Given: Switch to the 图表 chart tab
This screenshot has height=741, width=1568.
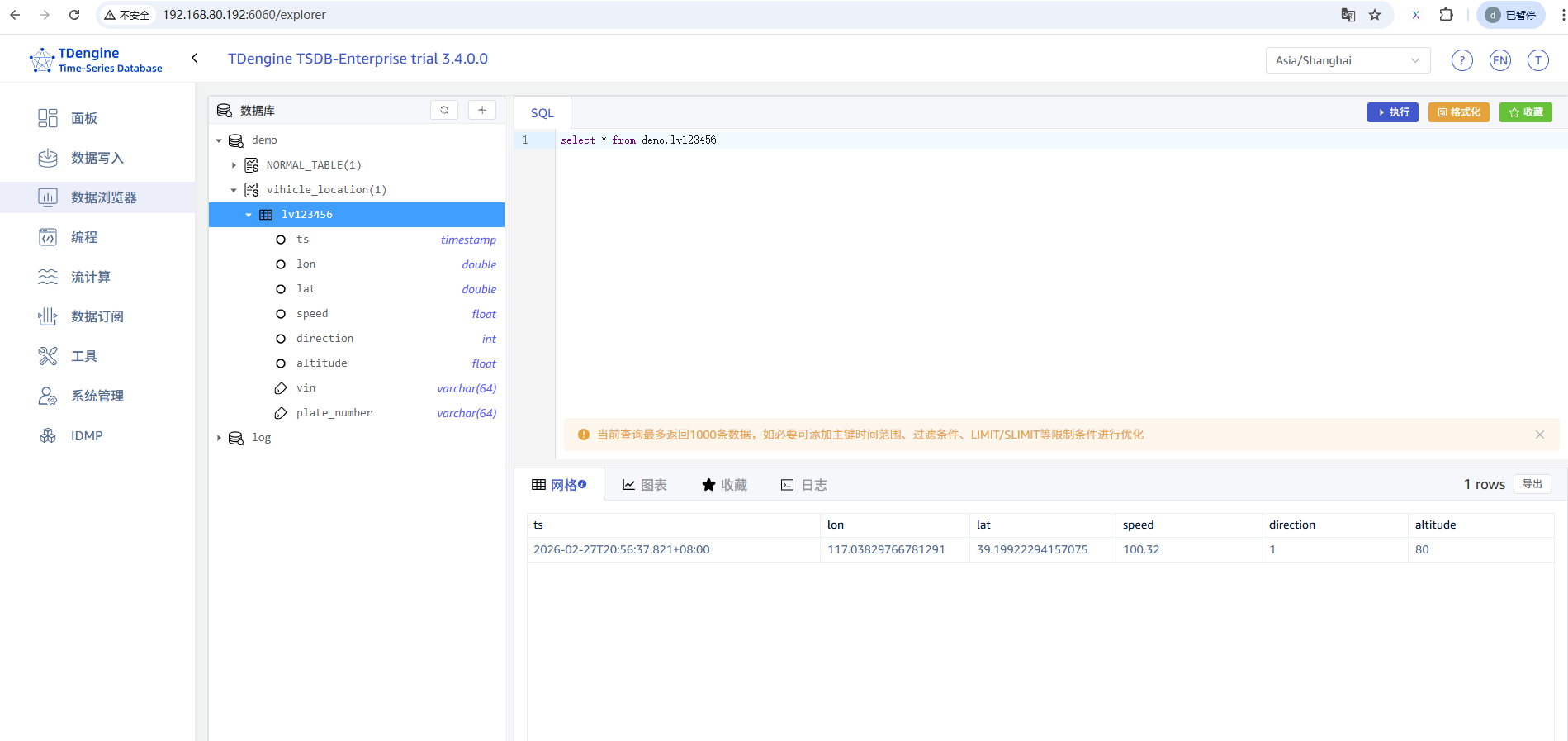Looking at the screenshot, I should tap(644, 485).
